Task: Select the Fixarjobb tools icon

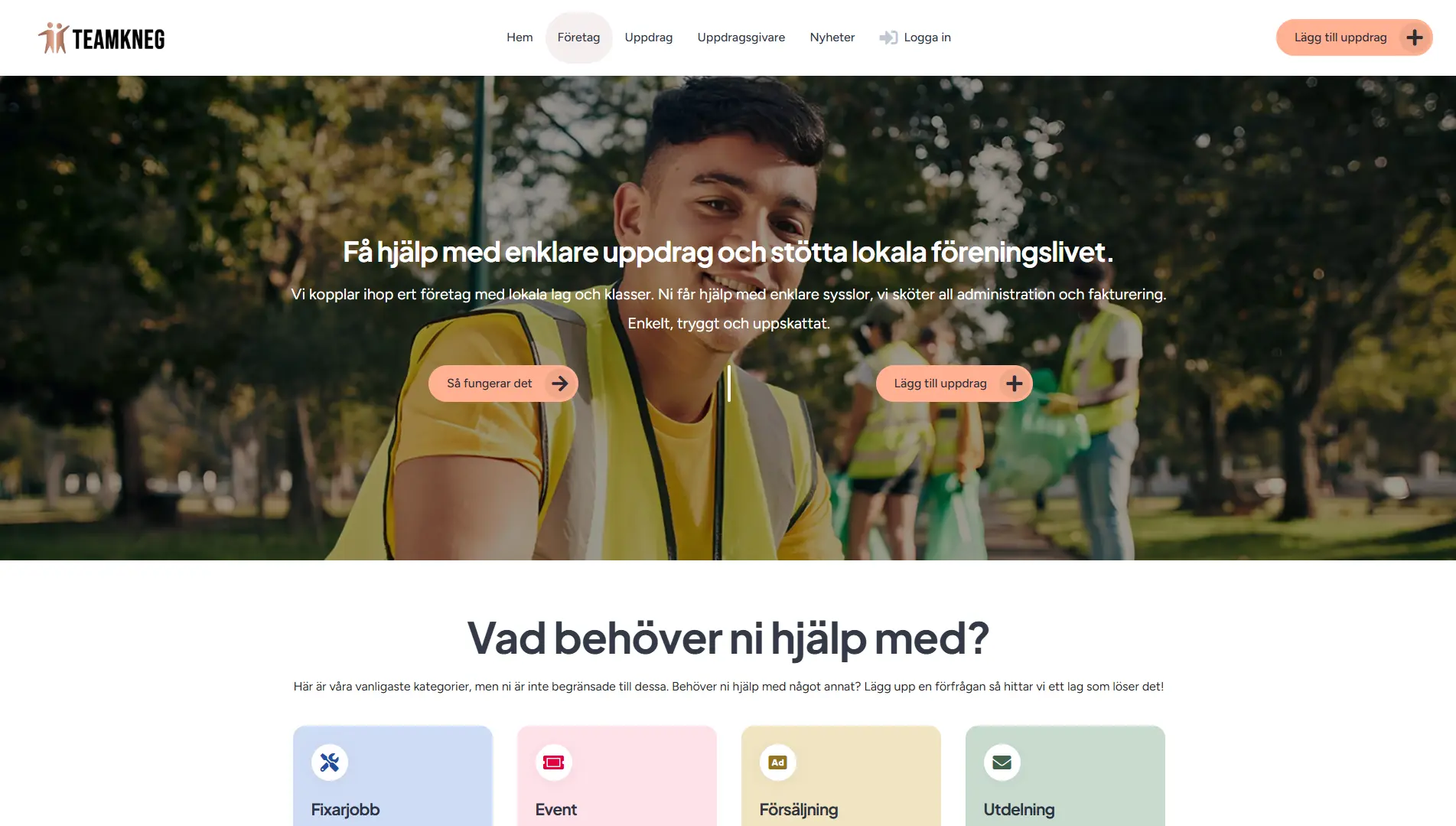Action: (330, 762)
